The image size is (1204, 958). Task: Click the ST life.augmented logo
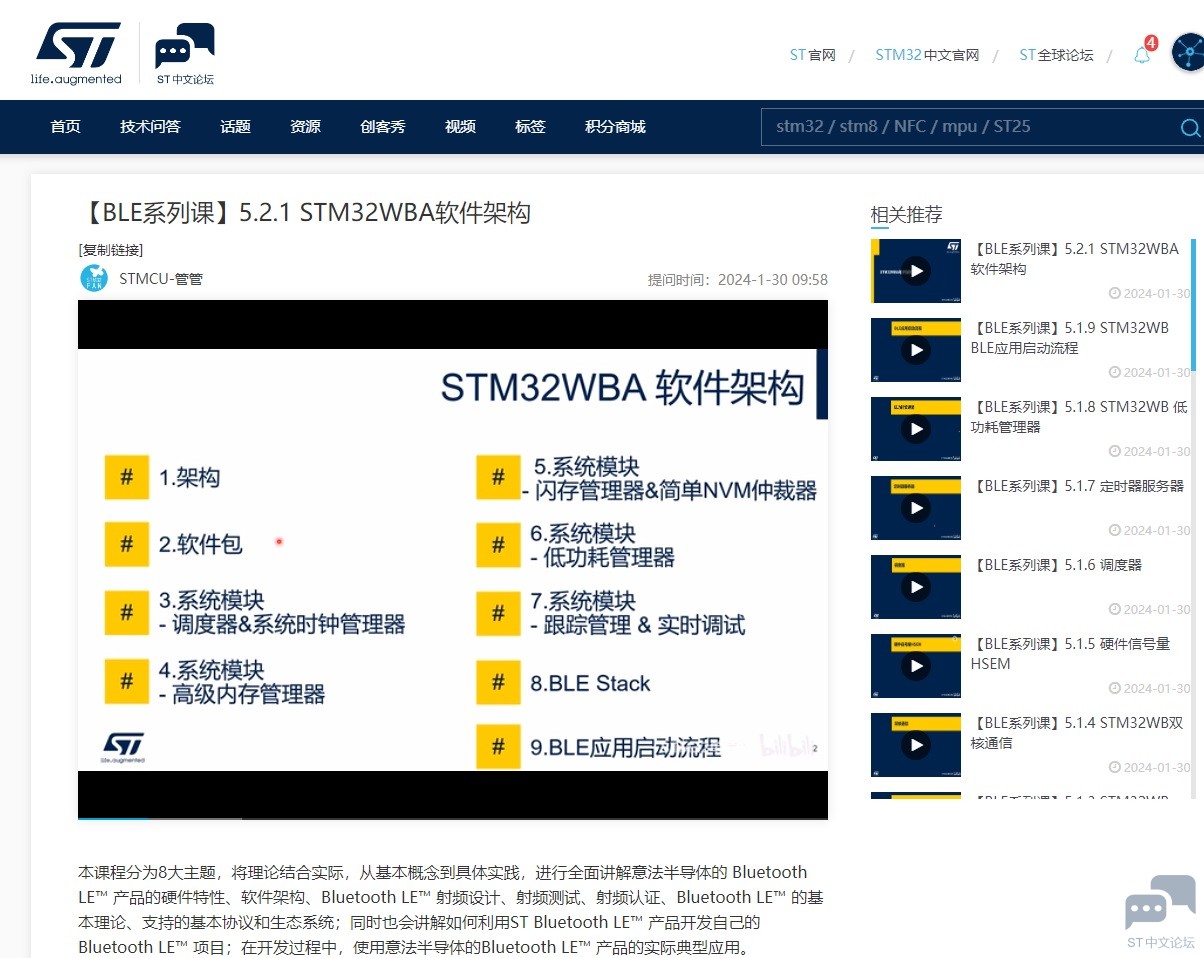coord(76,53)
